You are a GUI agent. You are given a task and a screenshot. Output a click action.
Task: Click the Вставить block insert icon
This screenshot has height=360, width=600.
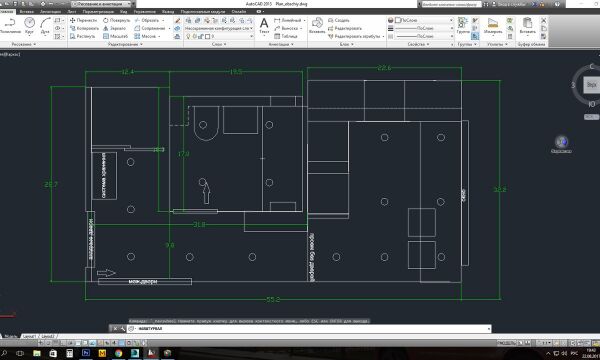point(317,26)
